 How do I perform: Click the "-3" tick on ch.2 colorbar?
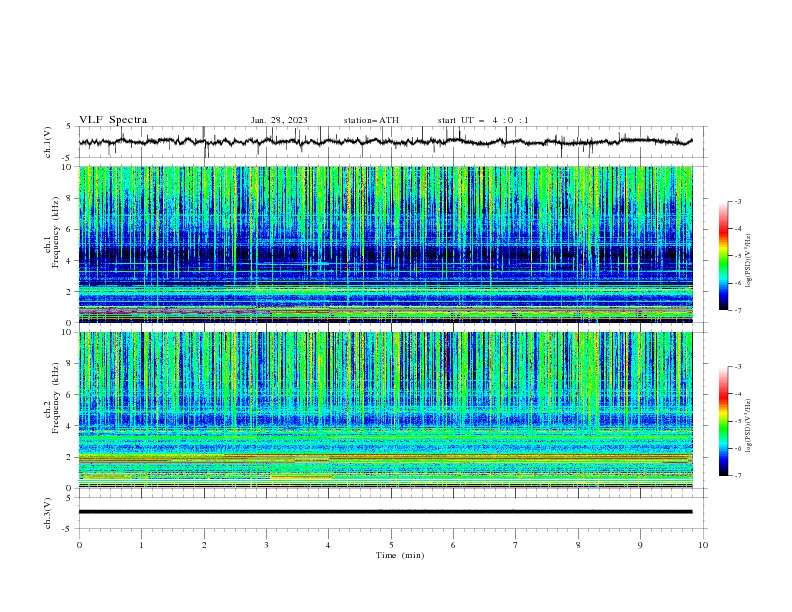tap(738, 367)
